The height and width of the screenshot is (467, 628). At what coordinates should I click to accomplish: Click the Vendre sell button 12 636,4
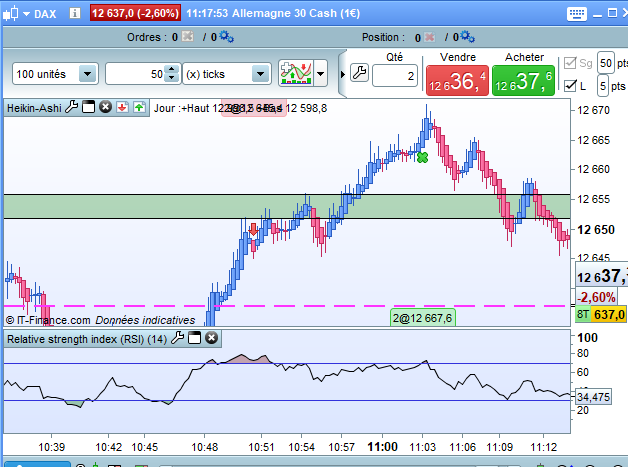(x=457, y=81)
